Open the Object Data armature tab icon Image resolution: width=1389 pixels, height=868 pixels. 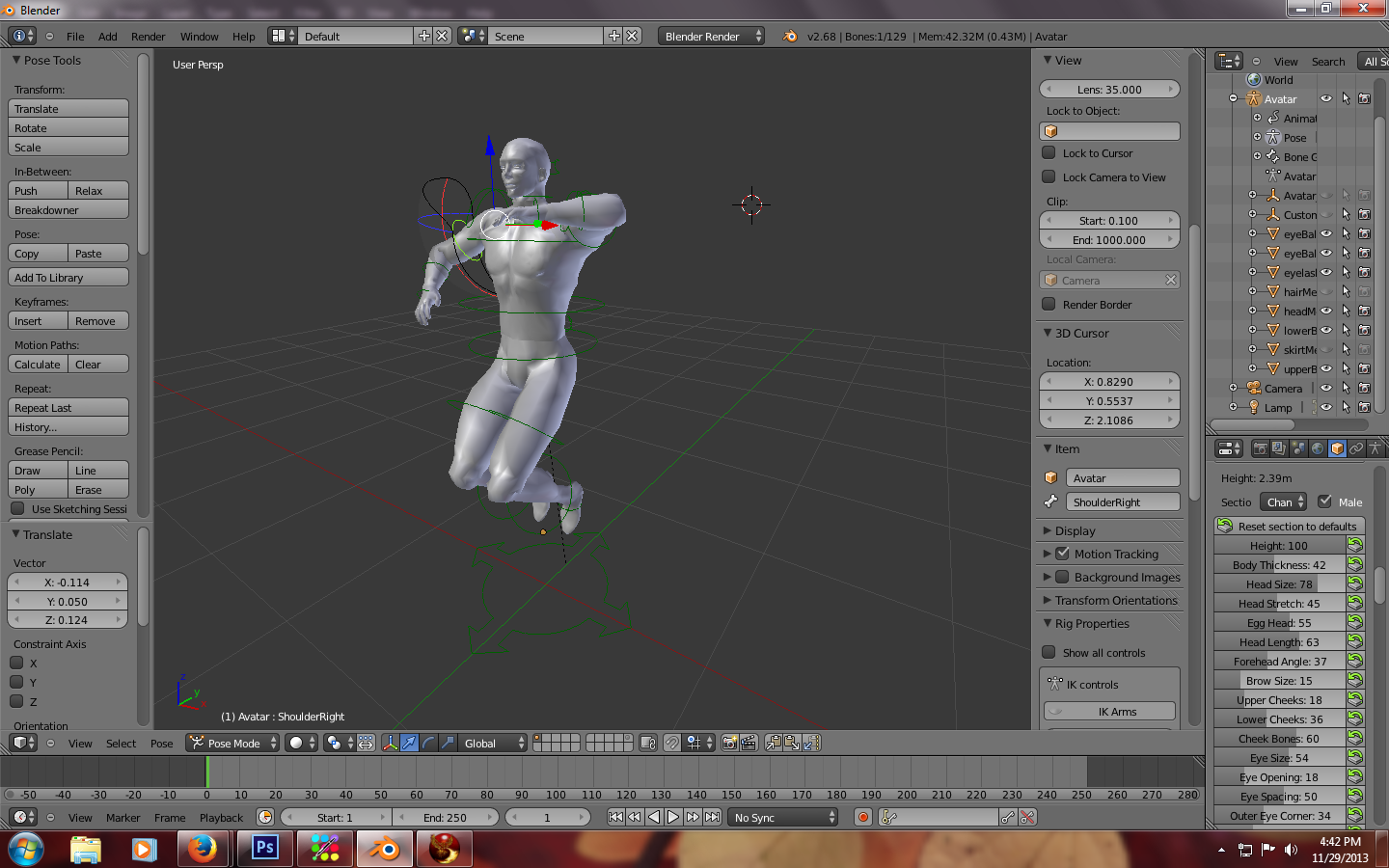tap(1375, 448)
